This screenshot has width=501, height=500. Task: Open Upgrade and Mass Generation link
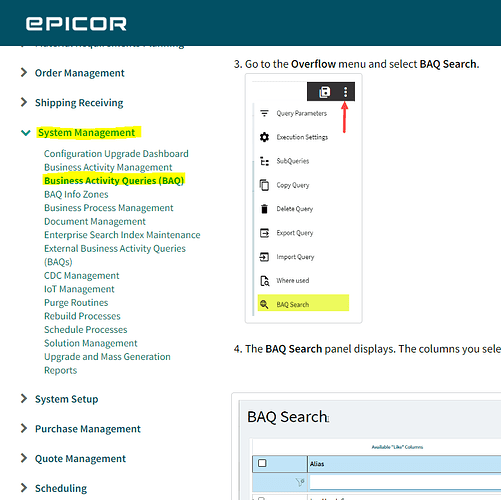click(x=107, y=357)
